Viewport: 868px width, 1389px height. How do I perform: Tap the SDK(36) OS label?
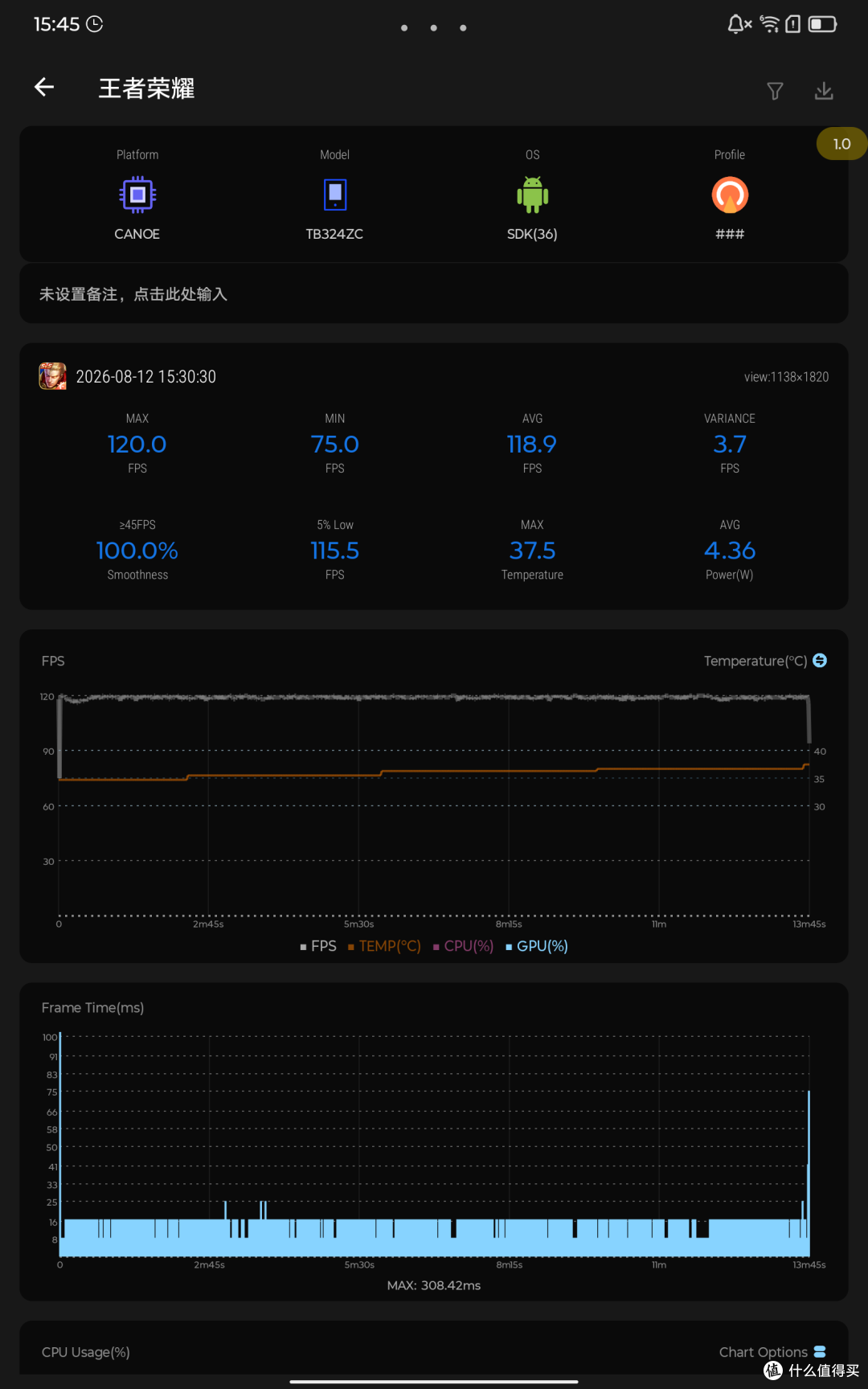532,234
